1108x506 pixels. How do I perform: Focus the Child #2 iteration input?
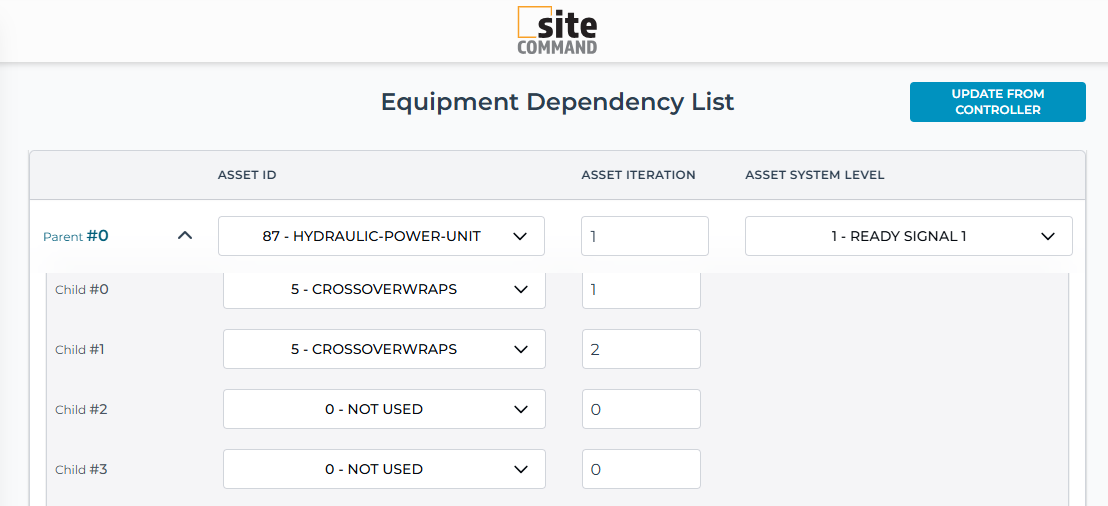tap(640, 409)
